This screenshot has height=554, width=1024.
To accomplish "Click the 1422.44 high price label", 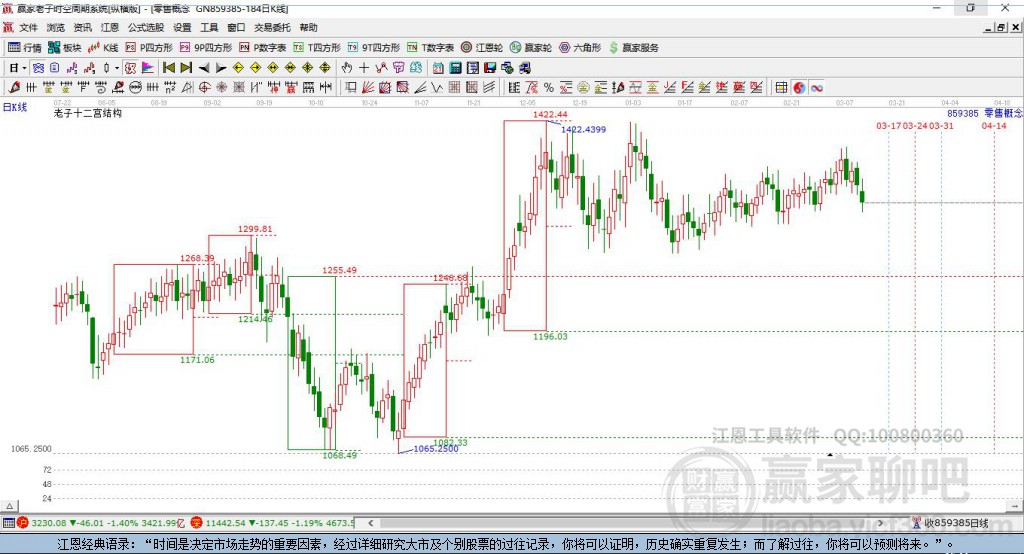I will pyautogui.click(x=550, y=114).
